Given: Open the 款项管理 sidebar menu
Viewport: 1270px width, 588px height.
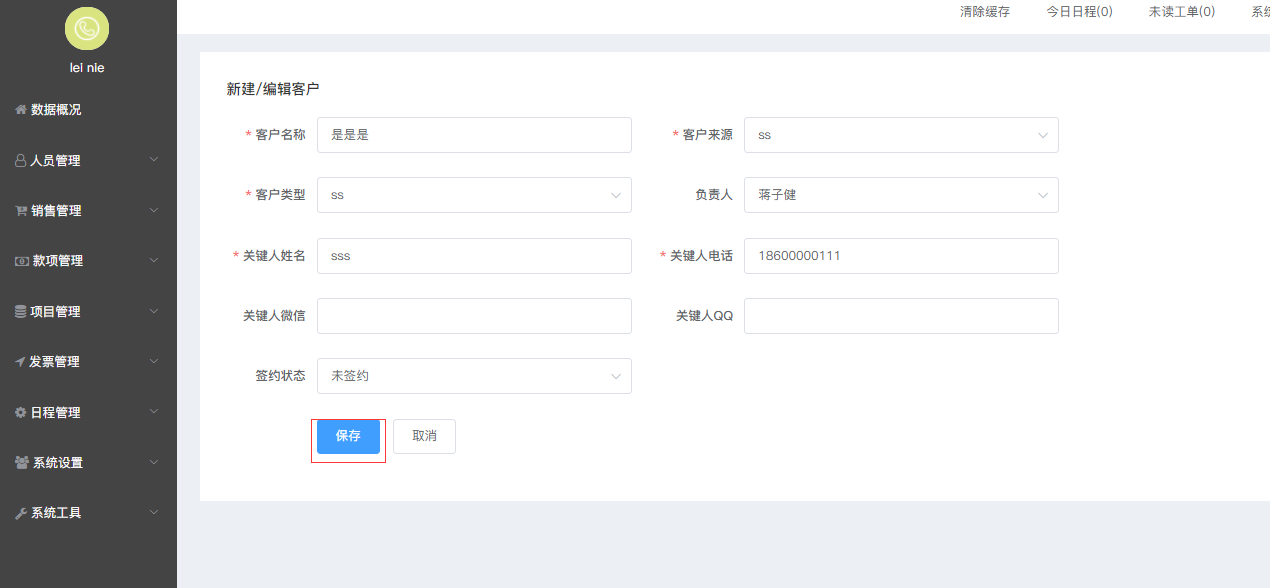Looking at the screenshot, I should point(88,261).
